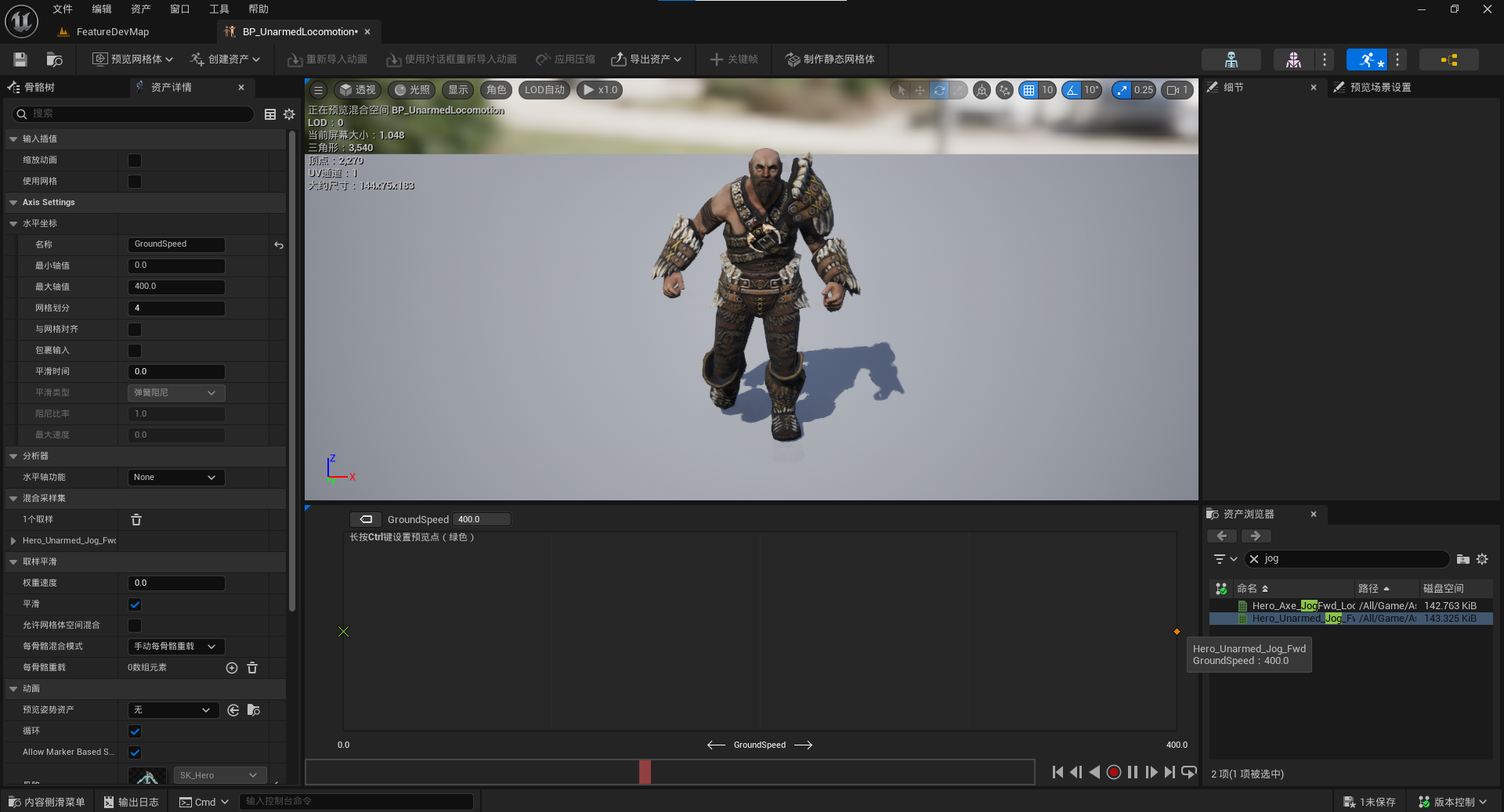
Task: Open the File menu
Action: pos(63,9)
